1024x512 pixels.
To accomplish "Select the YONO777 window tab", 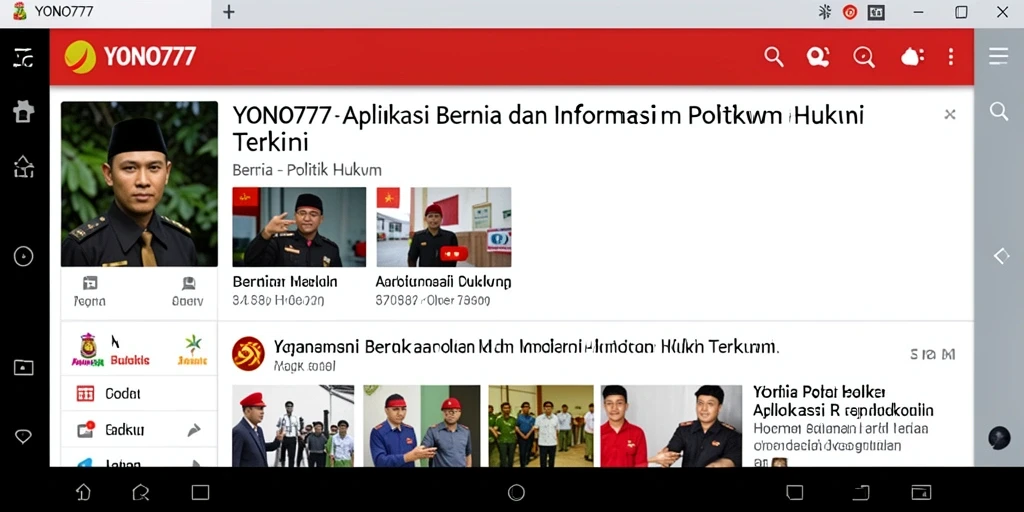I will (106, 12).
